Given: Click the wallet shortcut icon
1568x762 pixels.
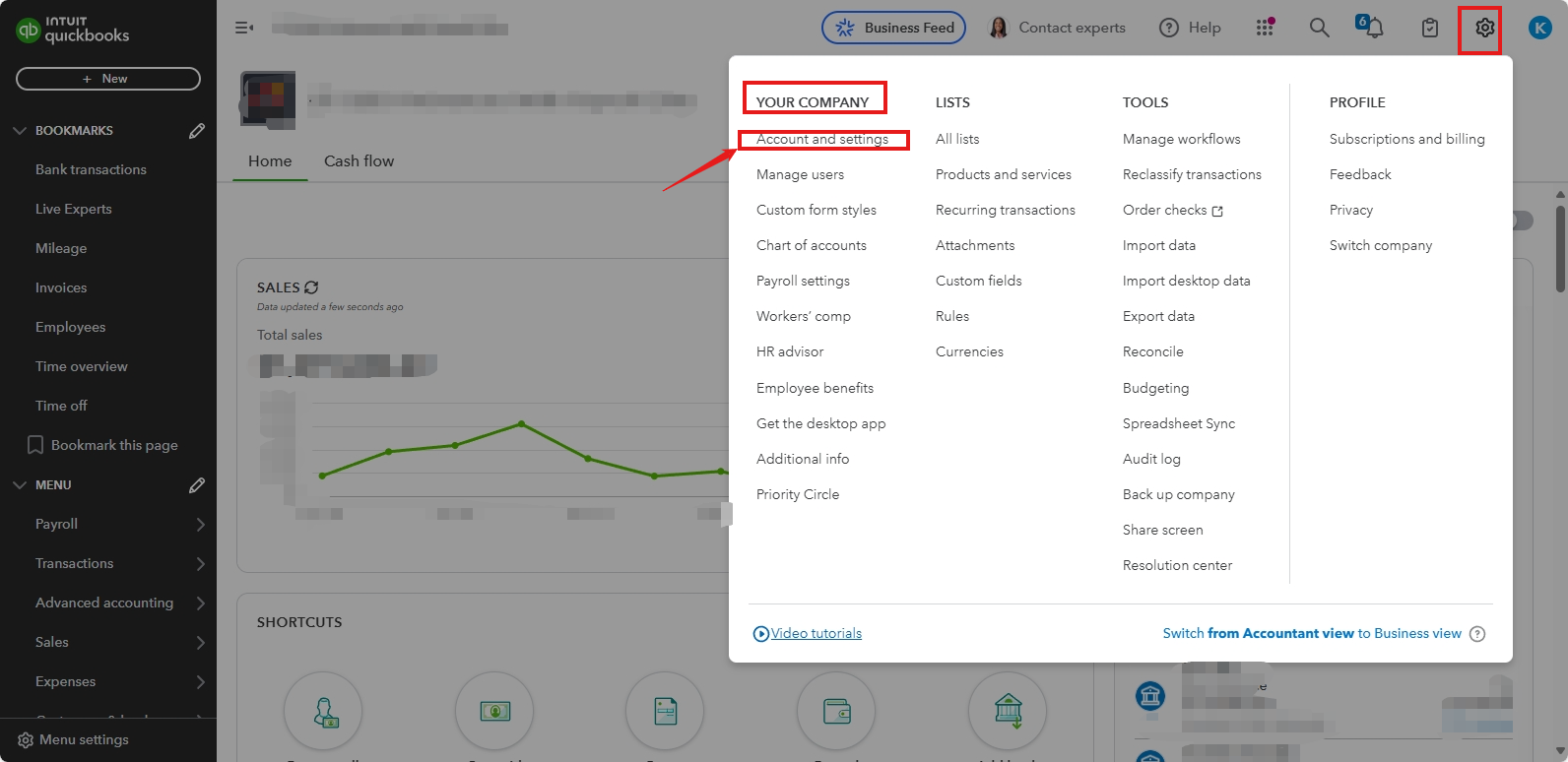Looking at the screenshot, I should tap(836, 711).
